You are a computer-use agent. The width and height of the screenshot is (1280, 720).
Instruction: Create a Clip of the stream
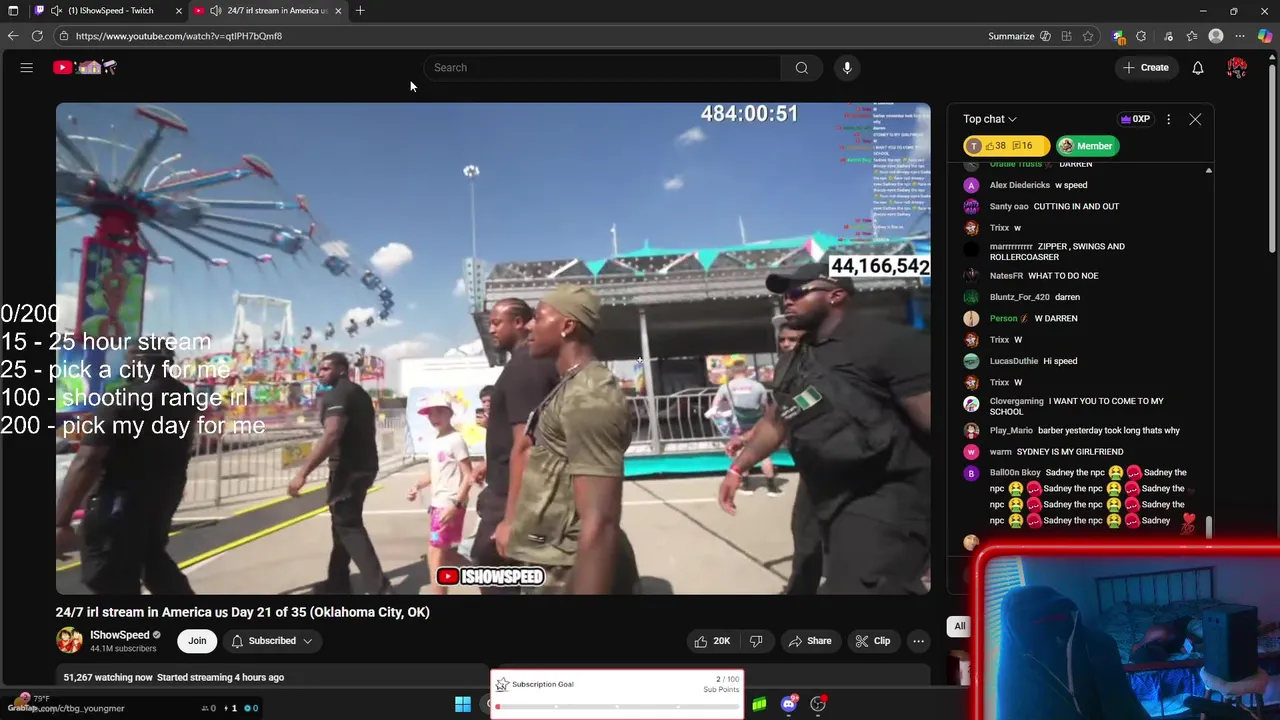[872, 641]
